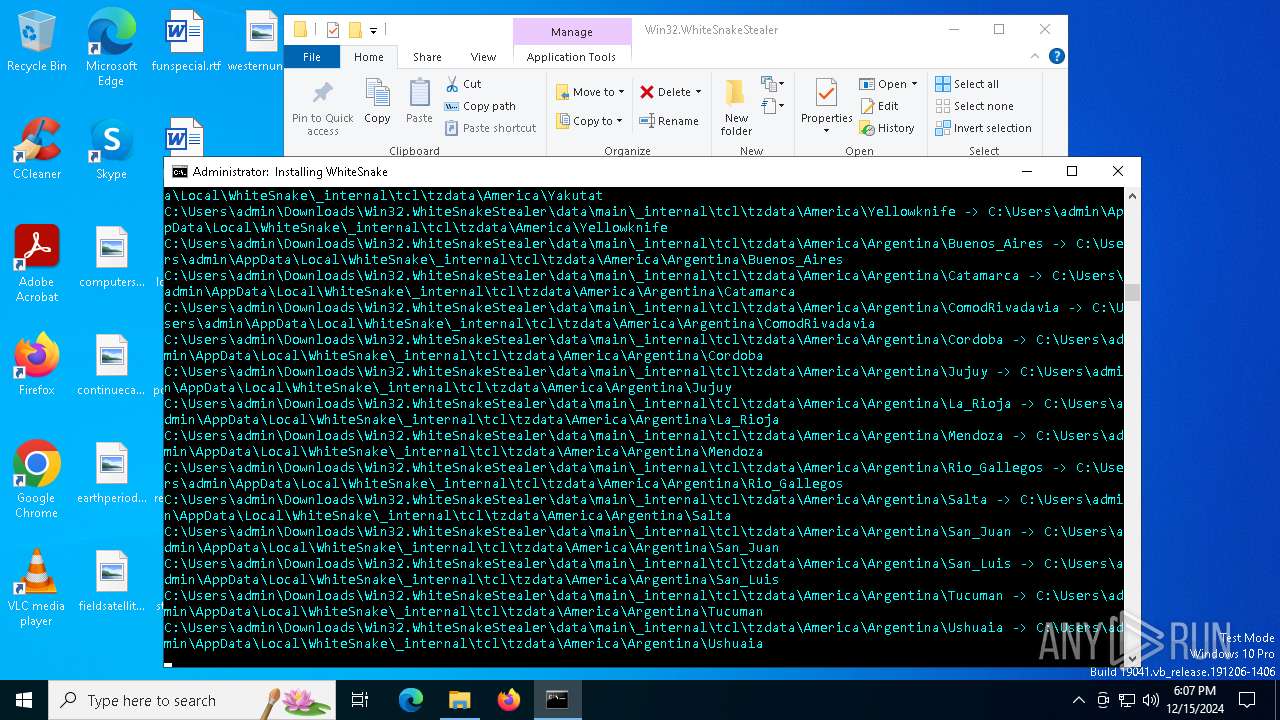Click the Paste icon in ribbon
The width and height of the screenshot is (1280, 720).
(x=419, y=101)
